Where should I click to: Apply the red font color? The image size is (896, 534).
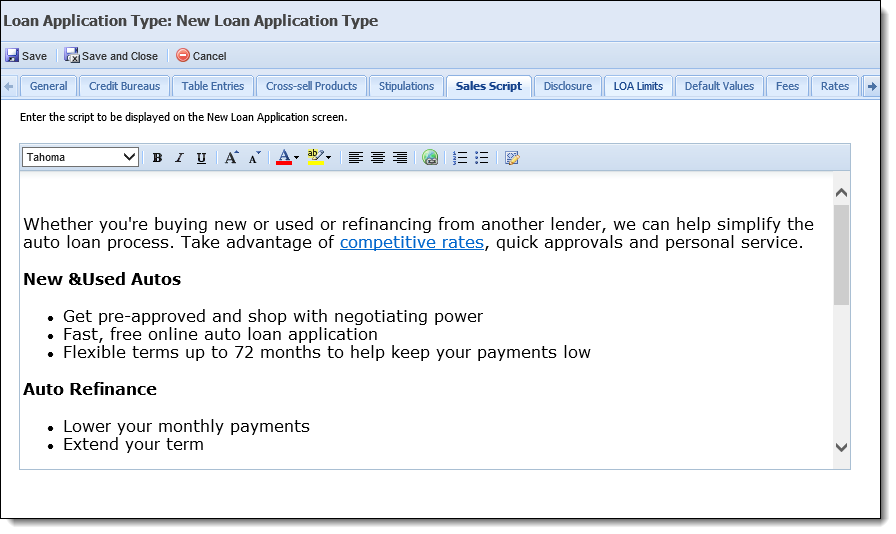click(284, 158)
